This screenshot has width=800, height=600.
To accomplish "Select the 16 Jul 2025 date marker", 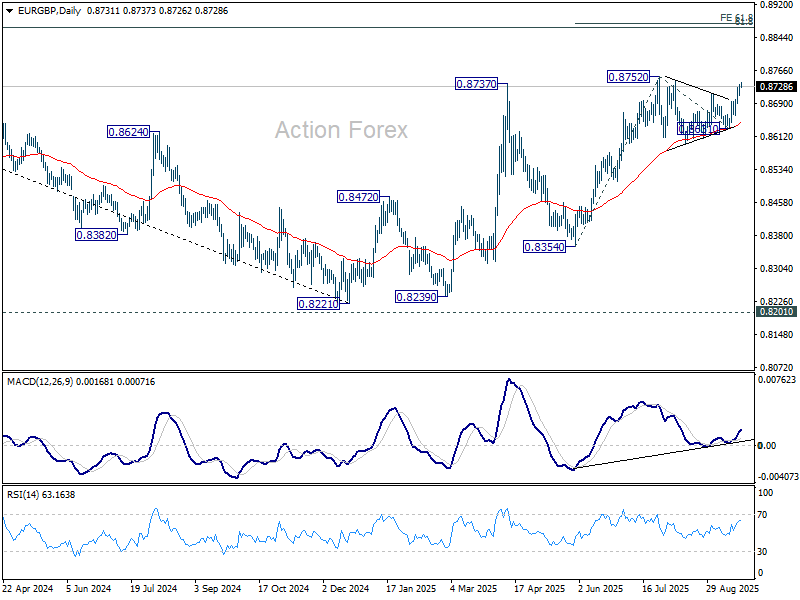I will [665, 588].
